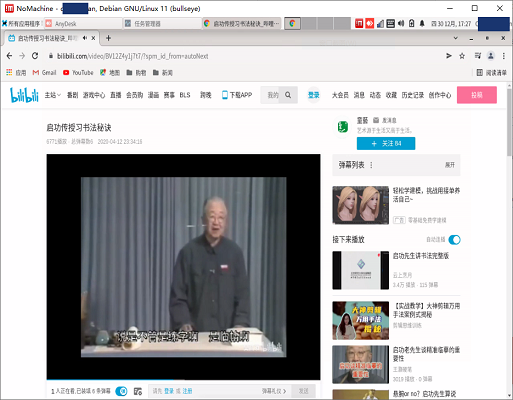Open 创作中心 in the header
The height and width of the screenshot is (400, 513).
[x=440, y=95]
